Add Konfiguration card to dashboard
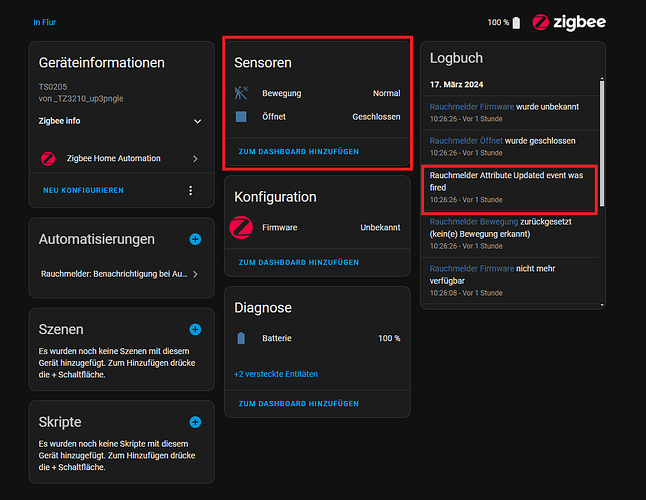Screen dimensions: 646x500 pos(299,262)
